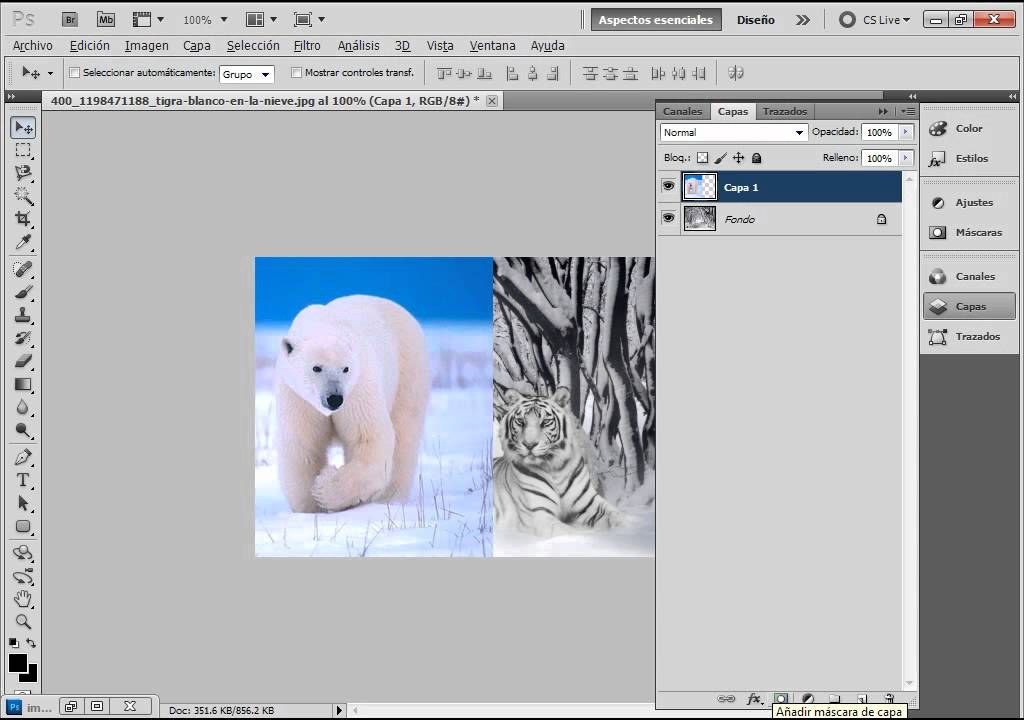
Task: Open the Estilos panel button
Action: pos(968,158)
